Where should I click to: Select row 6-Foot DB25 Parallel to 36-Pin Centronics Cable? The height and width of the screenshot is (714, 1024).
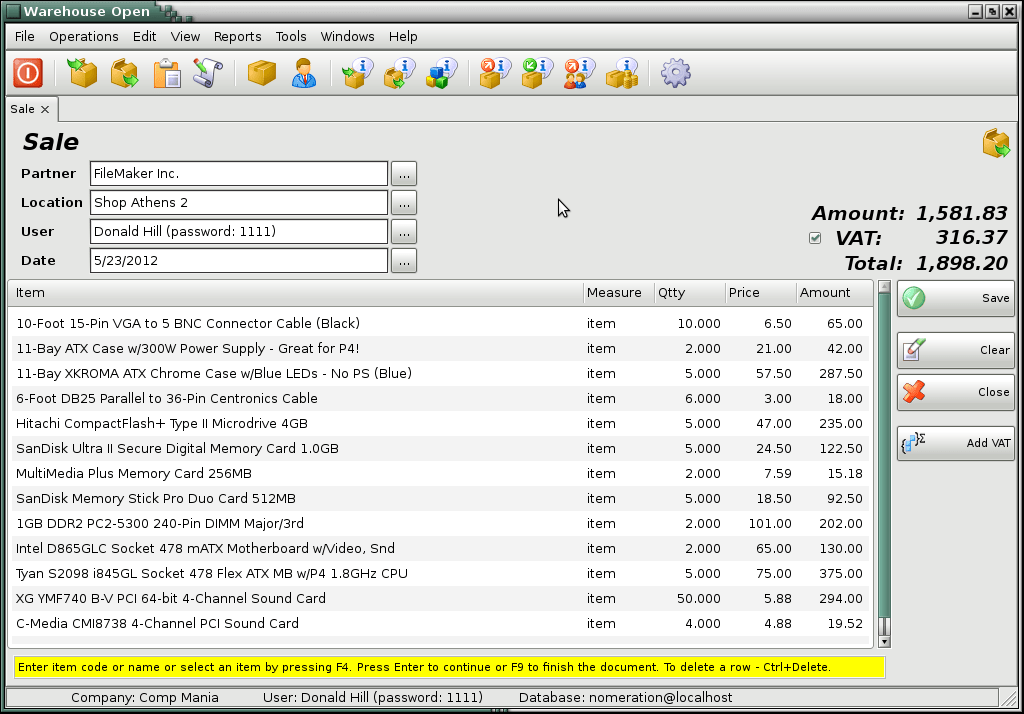(x=440, y=398)
